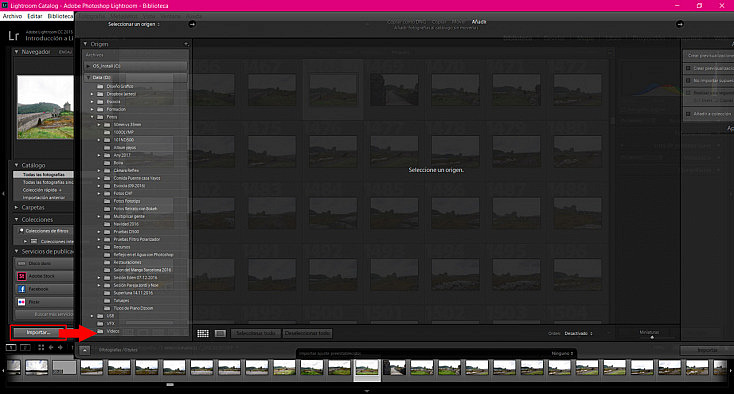Check the Añadir a colección option

coord(688,114)
